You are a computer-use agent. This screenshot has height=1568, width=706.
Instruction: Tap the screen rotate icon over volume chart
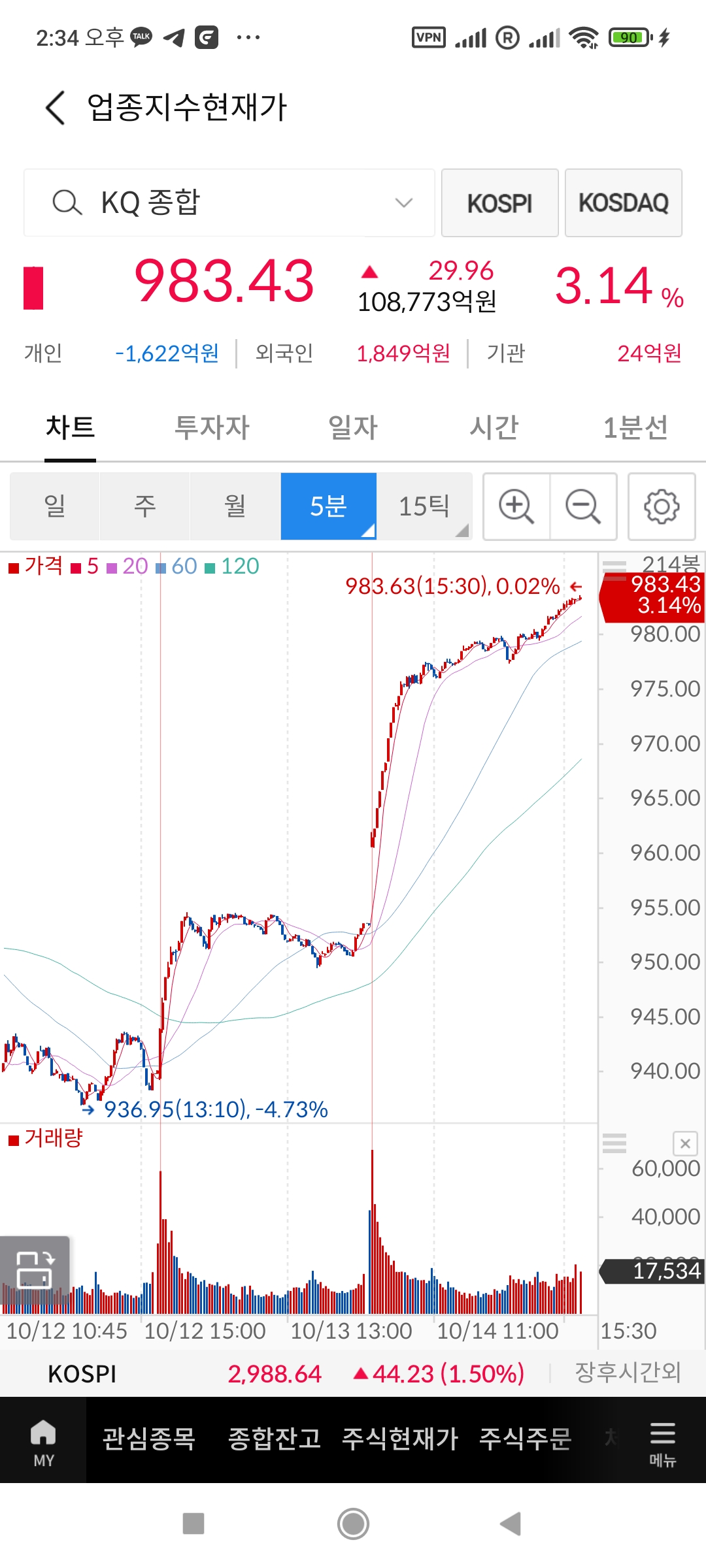35,1268
